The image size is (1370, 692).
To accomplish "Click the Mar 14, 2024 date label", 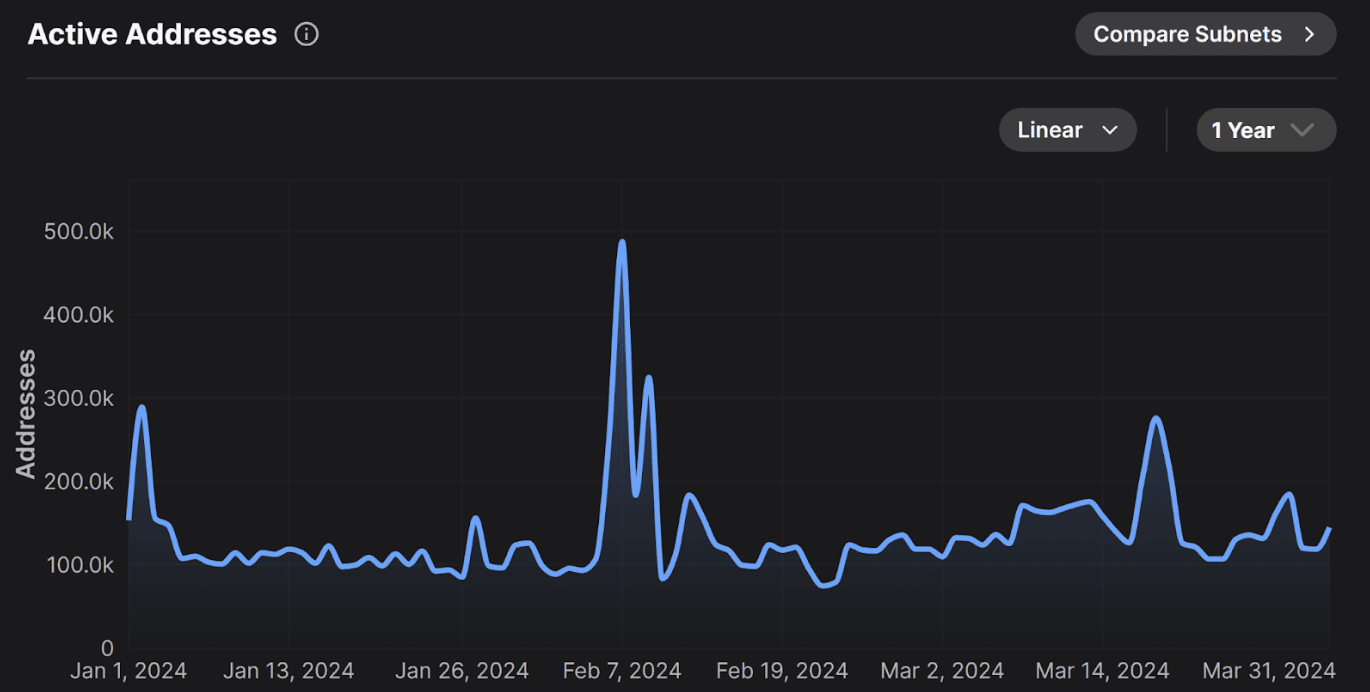I will click(1102, 670).
